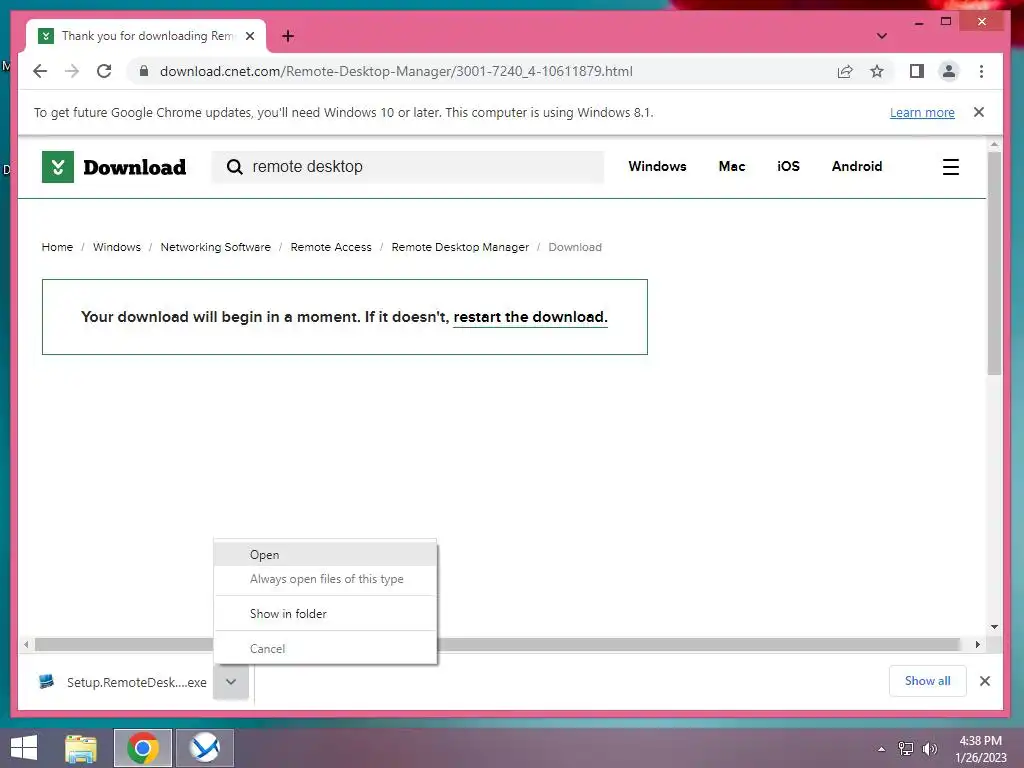Screen dimensions: 1024x768
Task: Bookmark this page with the star
Action: pos(876,71)
